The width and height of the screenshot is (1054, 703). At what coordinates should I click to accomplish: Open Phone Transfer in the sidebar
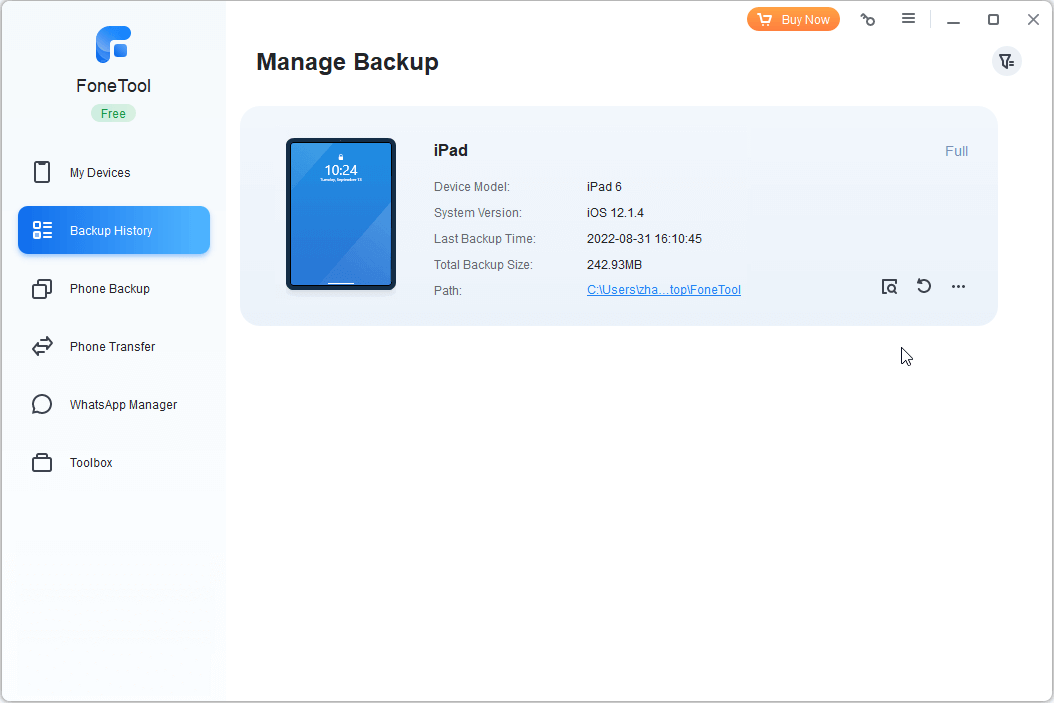pos(112,346)
